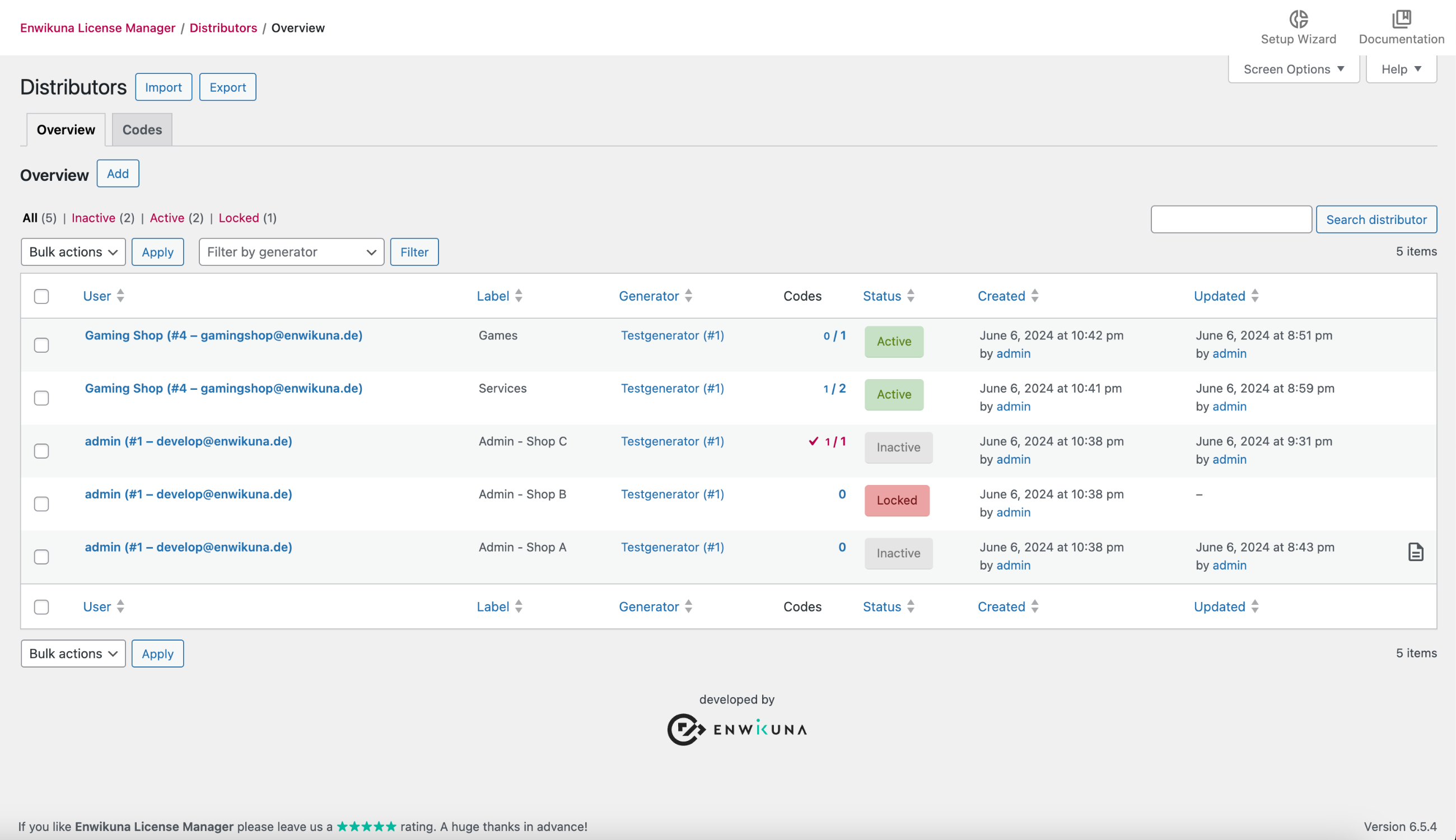The width and height of the screenshot is (1456, 840).
Task: Click the sort arrows beside the top Label header
Action: click(518, 296)
